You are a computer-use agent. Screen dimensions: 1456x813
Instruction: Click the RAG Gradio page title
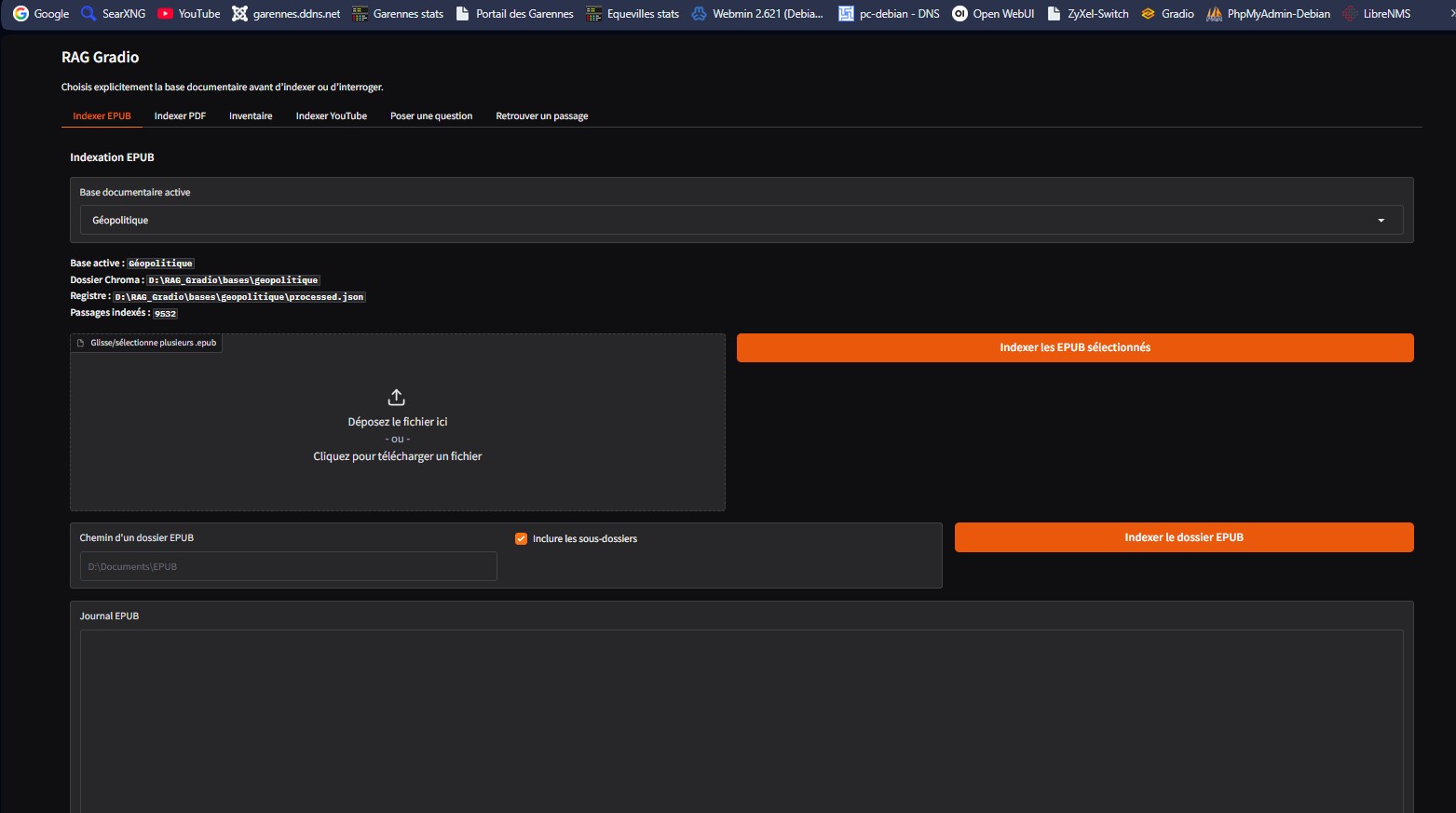(101, 57)
